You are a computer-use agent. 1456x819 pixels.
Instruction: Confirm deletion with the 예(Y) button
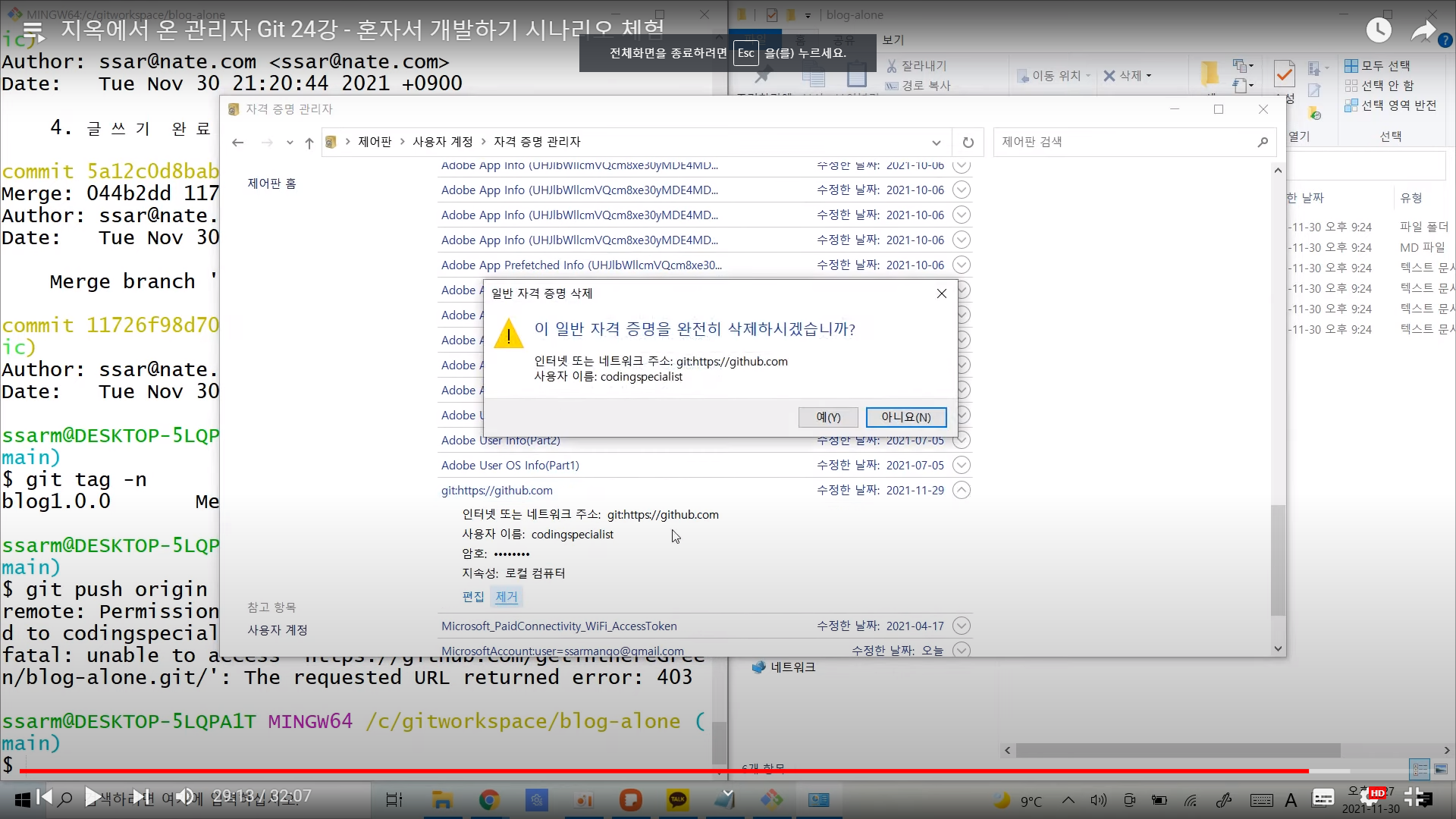coord(828,417)
